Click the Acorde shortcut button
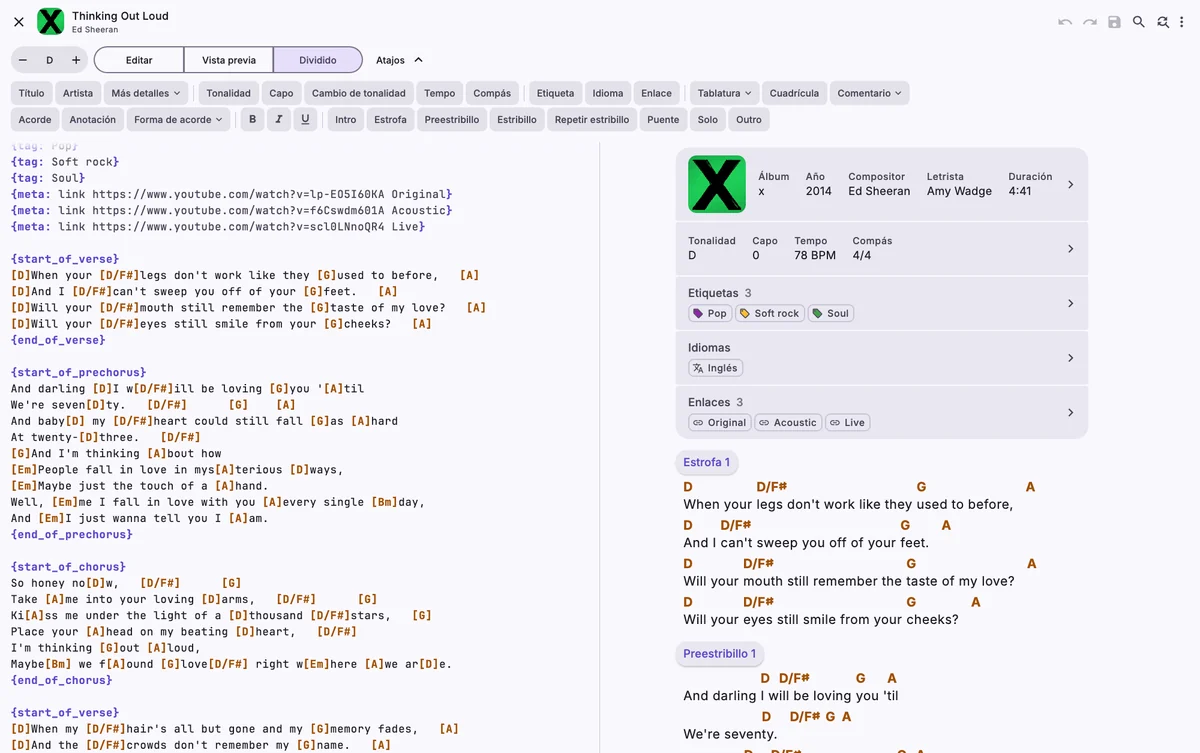Image resolution: width=1200 pixels, height=753 pixels. (x=35, y=119)
